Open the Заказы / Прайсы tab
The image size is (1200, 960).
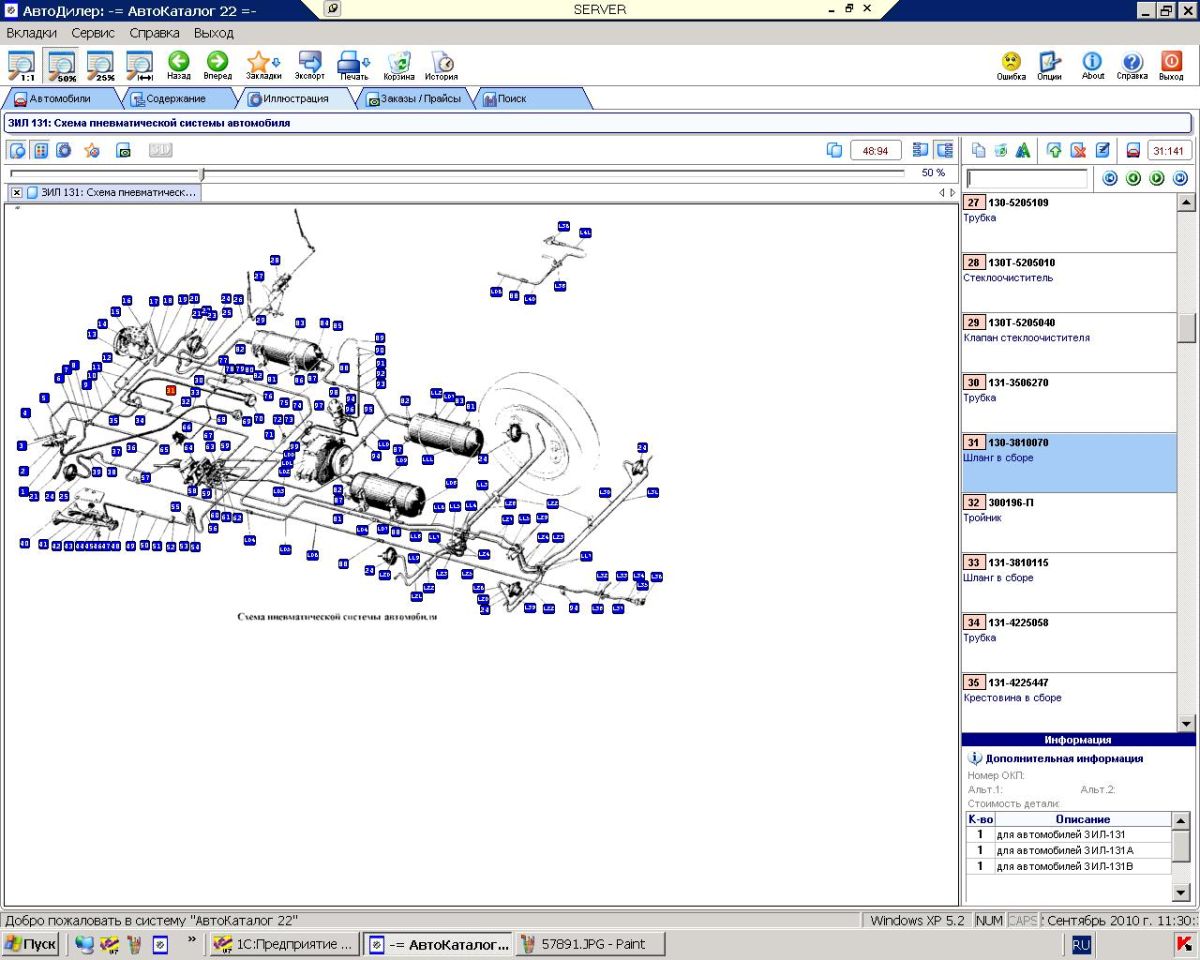pos(415,99)
